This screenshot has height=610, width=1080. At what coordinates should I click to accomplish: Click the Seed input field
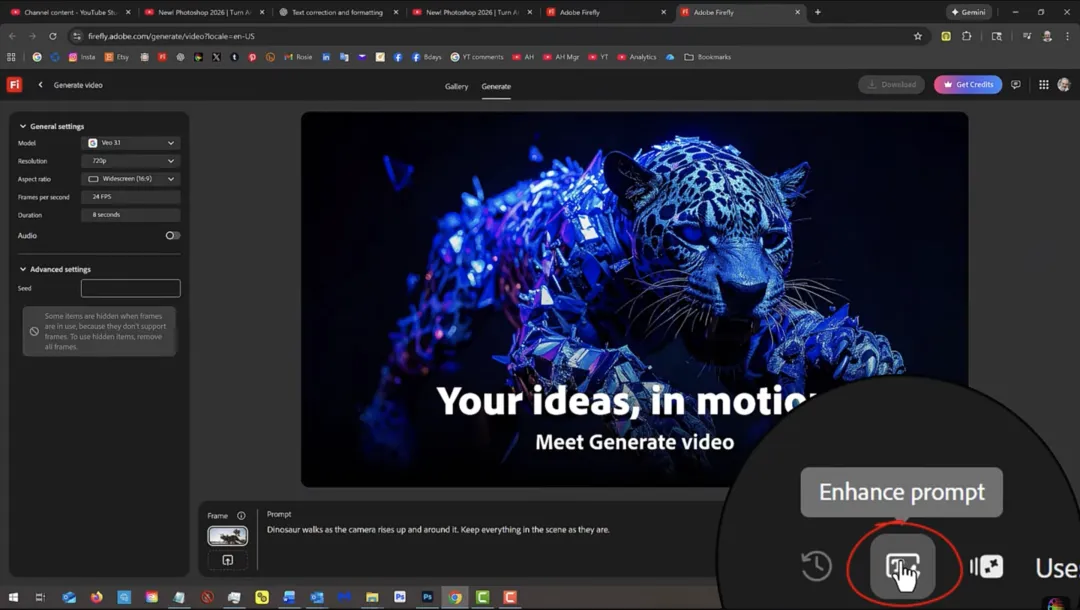pyautogui.click(x=130, y=287)
